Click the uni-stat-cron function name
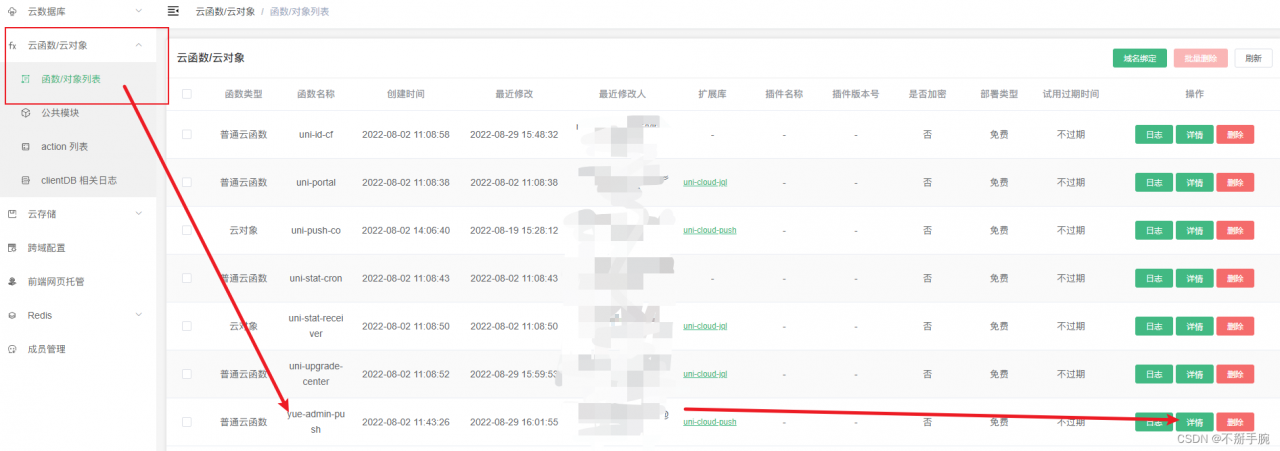1280x451 pixels. [316, 278]
